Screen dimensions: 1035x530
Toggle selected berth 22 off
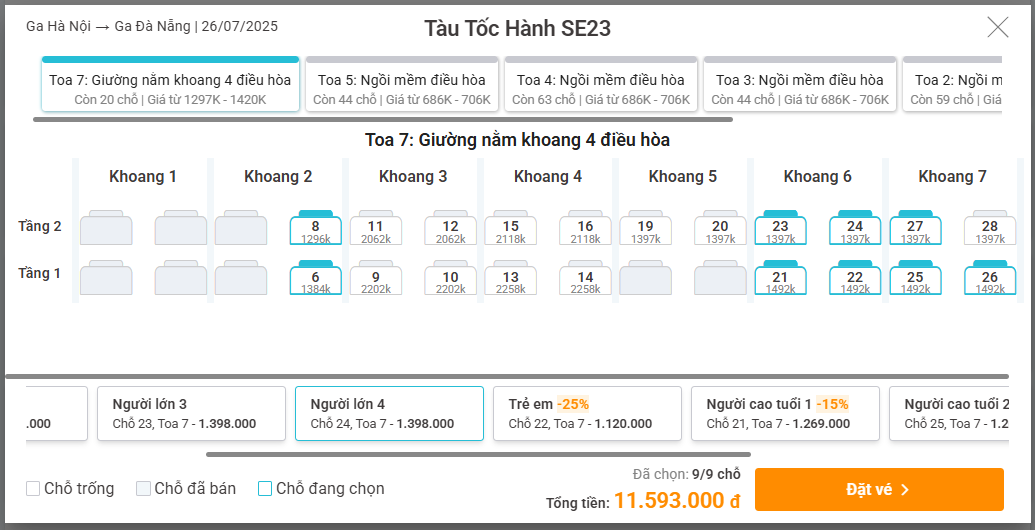(x=855, y=278)
